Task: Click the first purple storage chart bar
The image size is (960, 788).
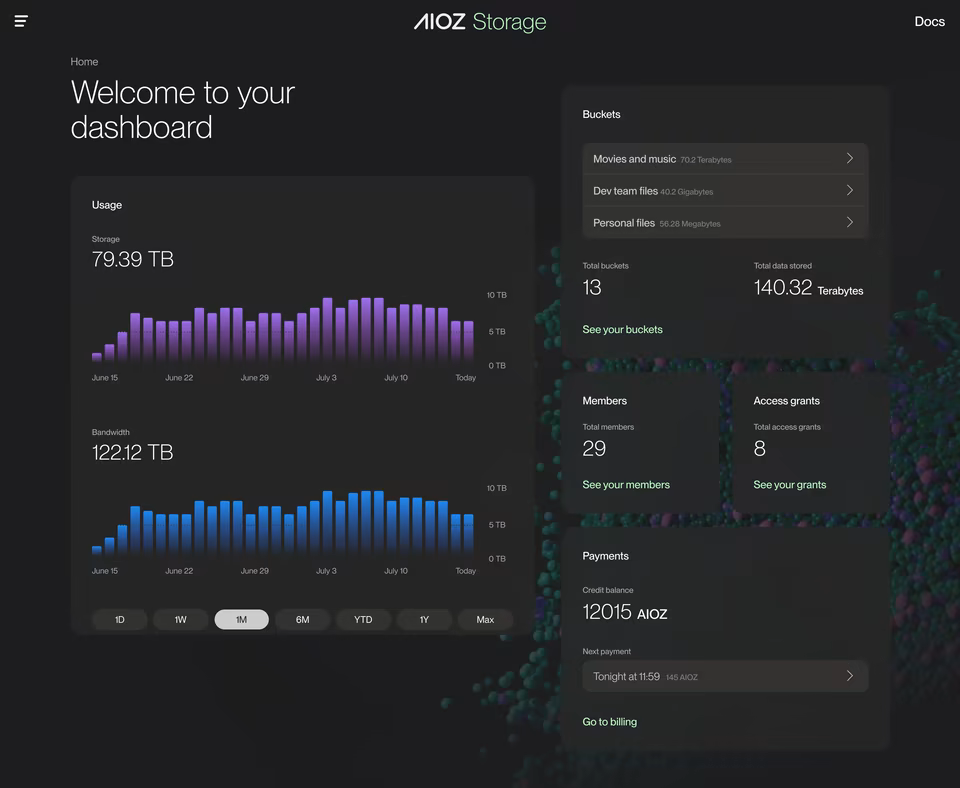Action: pyautogui.click(x=97, y=359)
